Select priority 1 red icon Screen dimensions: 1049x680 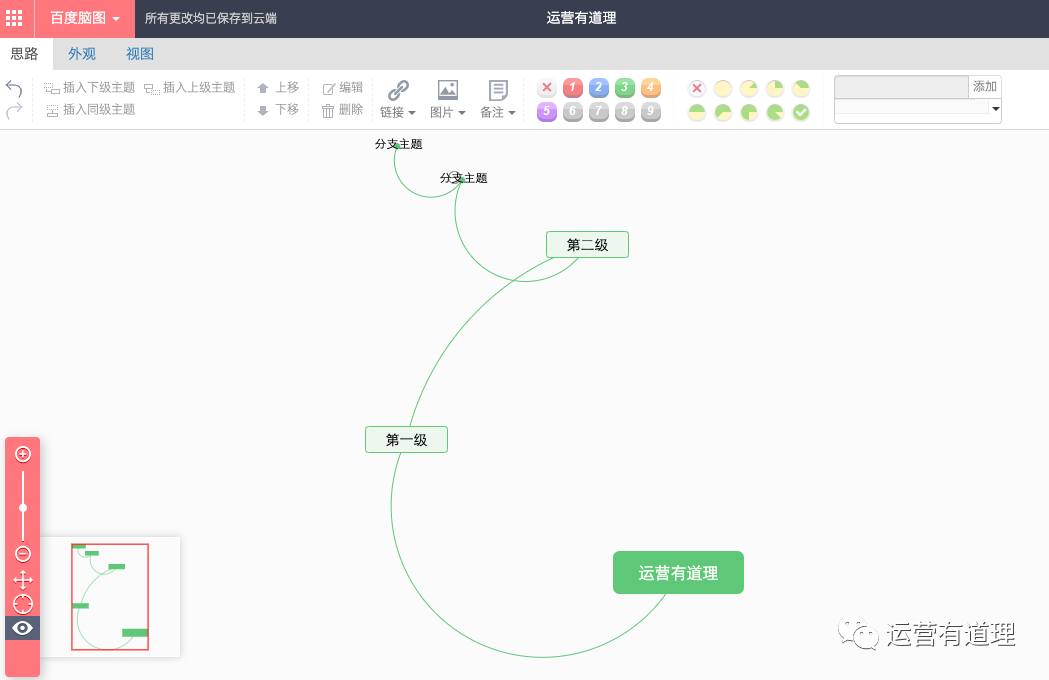coord(573,88)
